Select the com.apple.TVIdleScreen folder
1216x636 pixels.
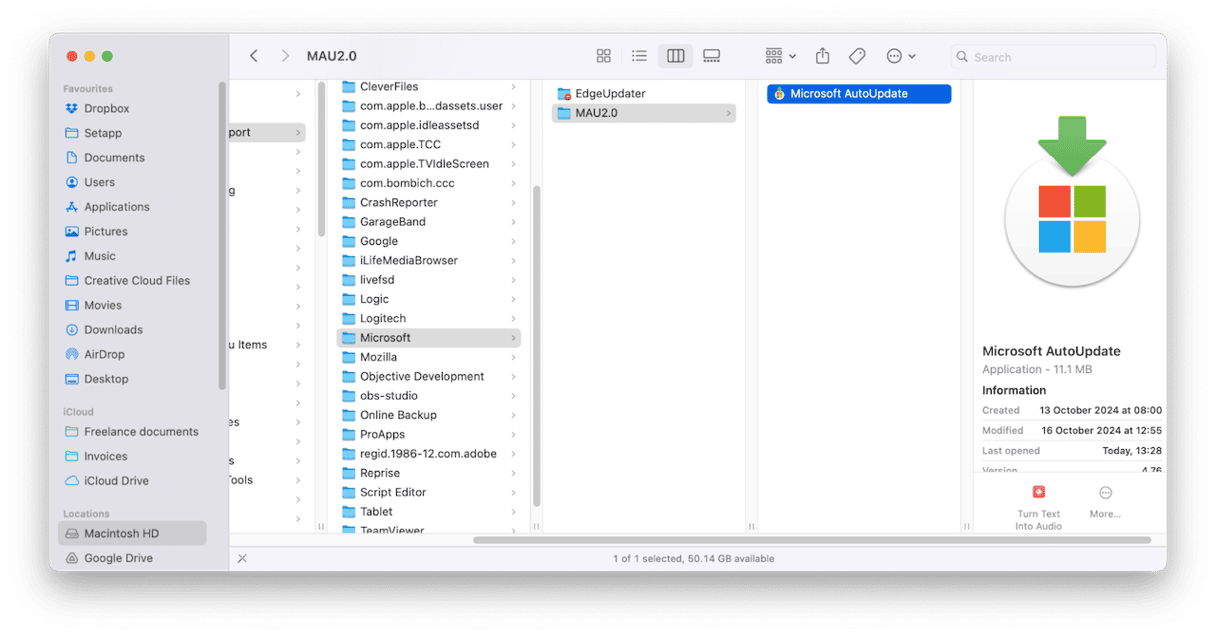[428, 164]
